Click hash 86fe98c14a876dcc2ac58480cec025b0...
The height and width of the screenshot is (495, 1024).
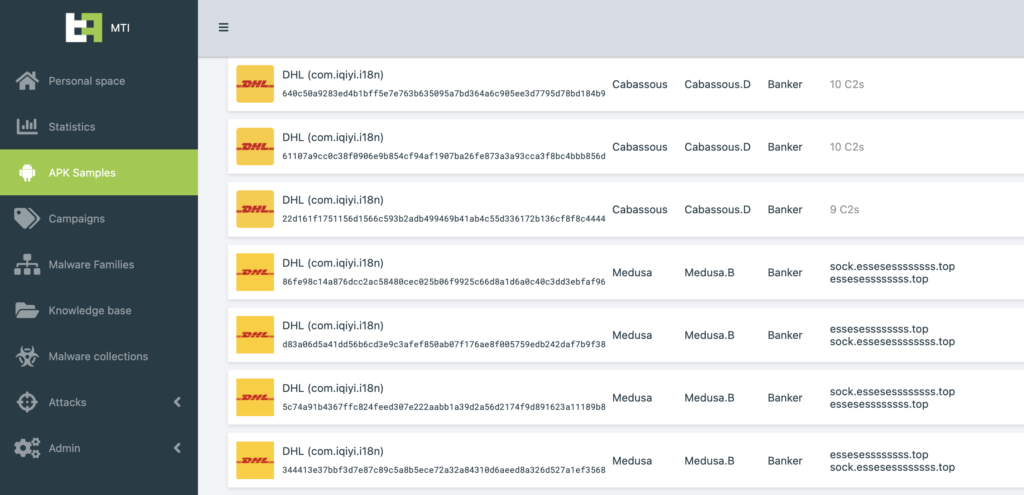point(444,281)
